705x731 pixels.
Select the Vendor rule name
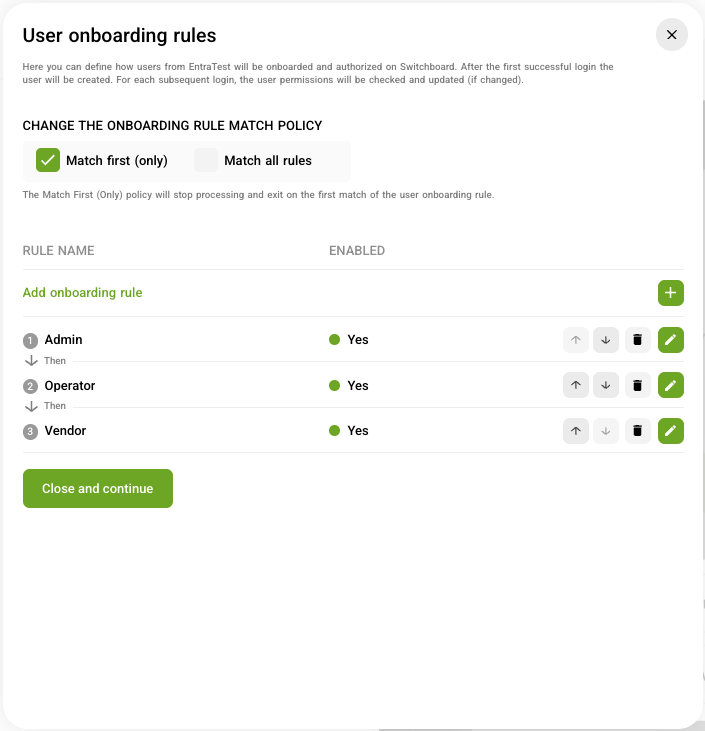coord(66,431)
